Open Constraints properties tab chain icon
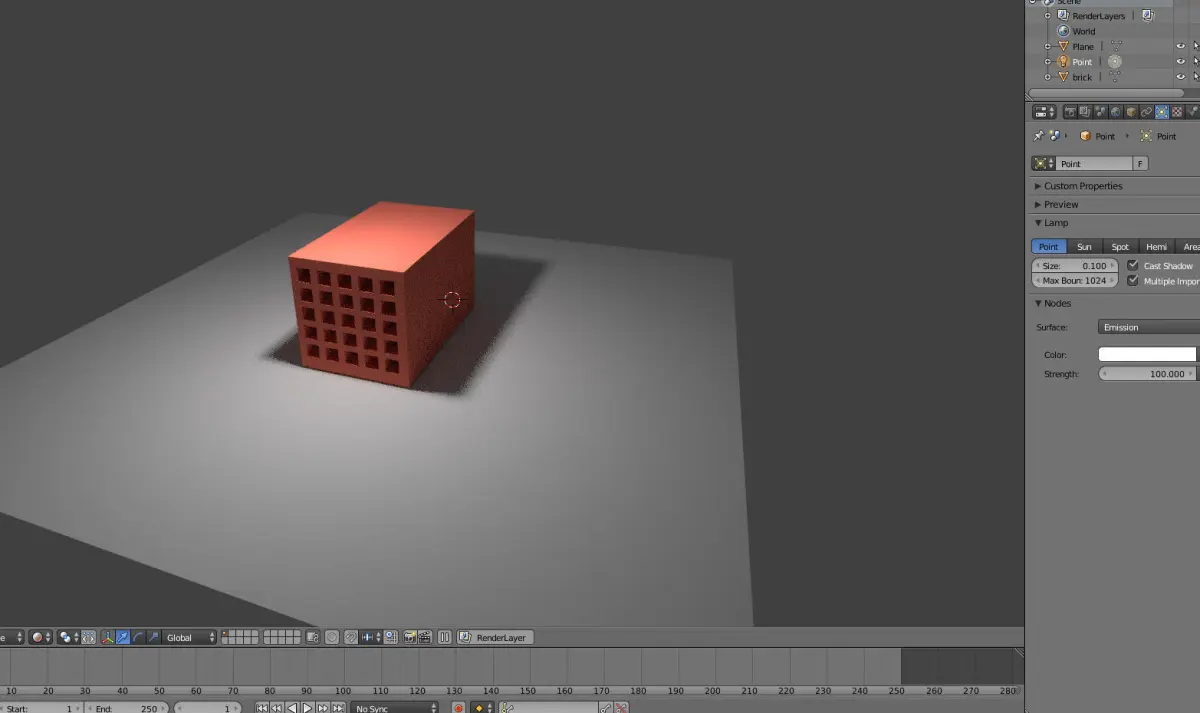The image size is (1200, 713). coord(1146,112)
